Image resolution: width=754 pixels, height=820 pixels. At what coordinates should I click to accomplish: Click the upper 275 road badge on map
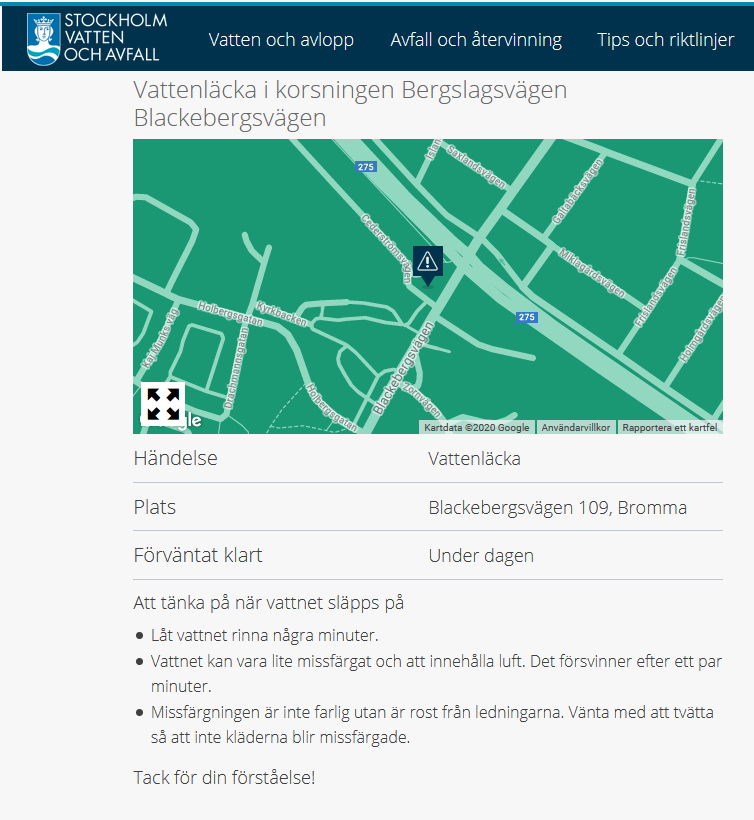tap(366, 167)
